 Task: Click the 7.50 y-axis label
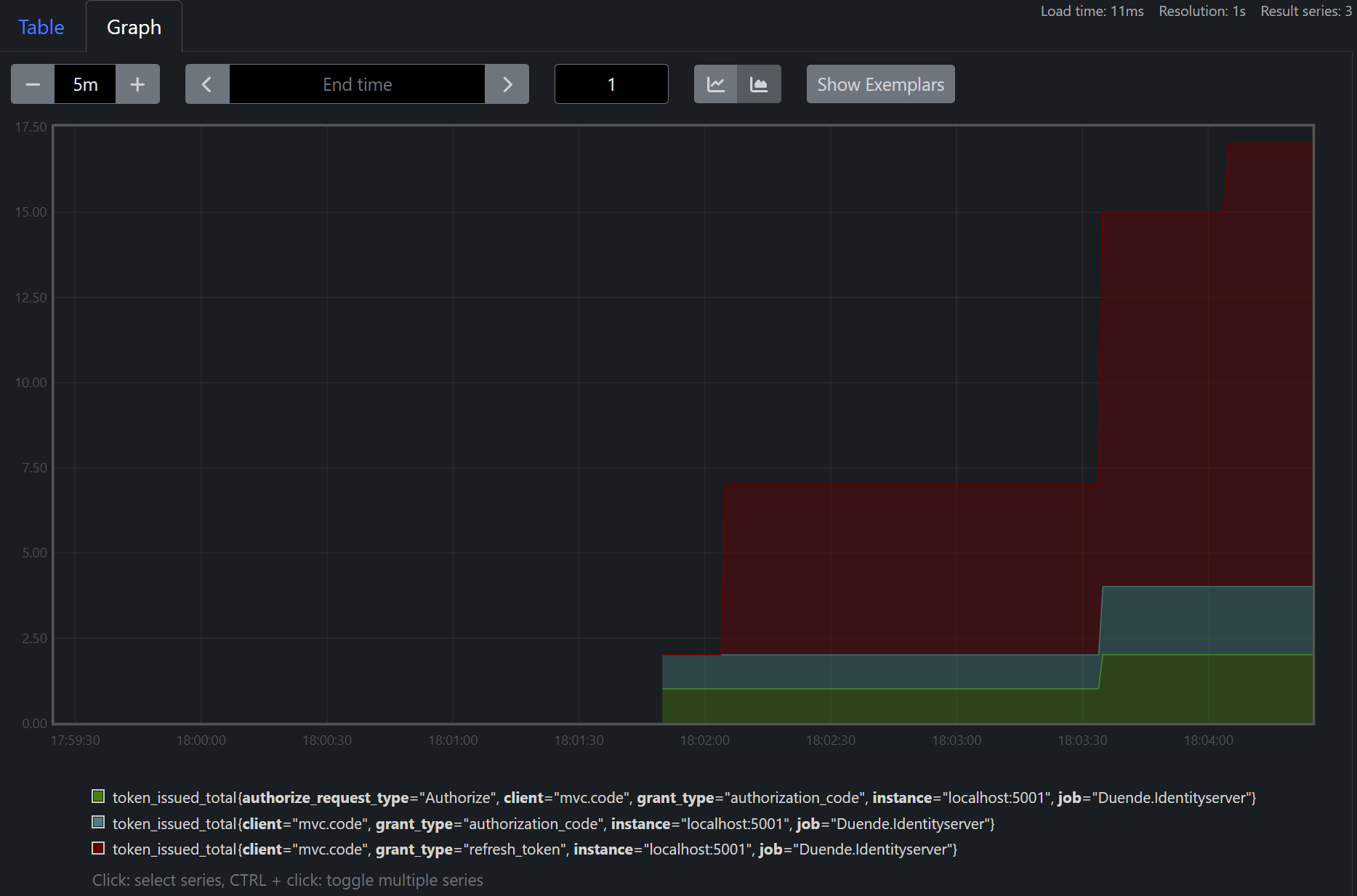click(x=34, y=468)
